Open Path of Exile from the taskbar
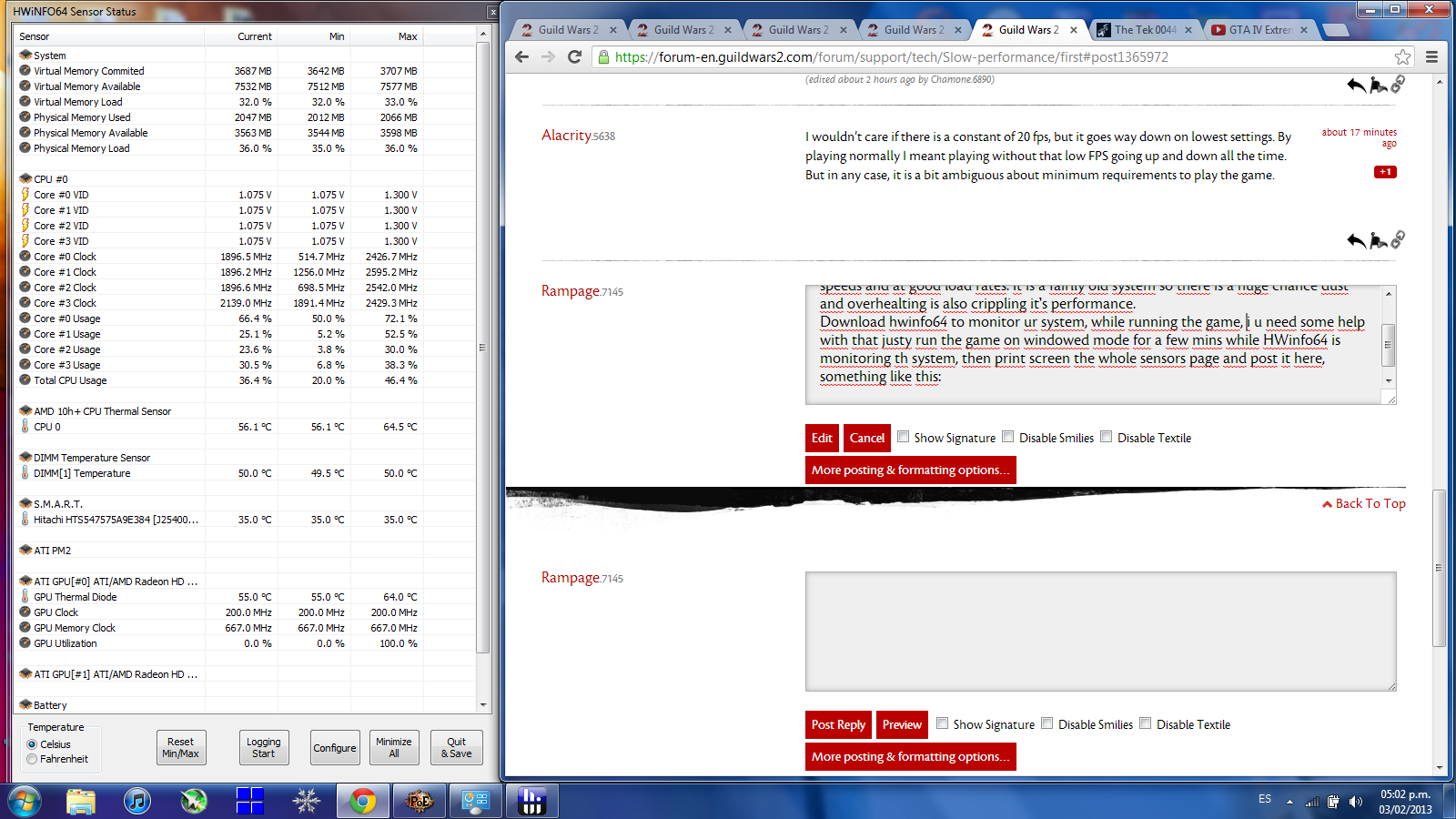Image resolution: width=1456 pixels, height=819 pixels. point(420,801)
